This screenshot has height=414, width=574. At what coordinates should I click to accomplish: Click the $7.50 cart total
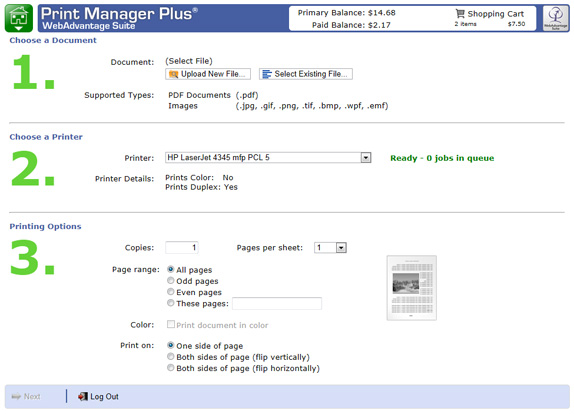click(x=516, y=24)
